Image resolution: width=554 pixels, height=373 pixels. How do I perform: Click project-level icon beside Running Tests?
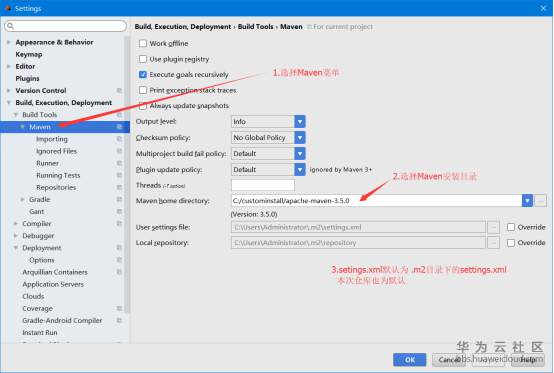(119, 176)
